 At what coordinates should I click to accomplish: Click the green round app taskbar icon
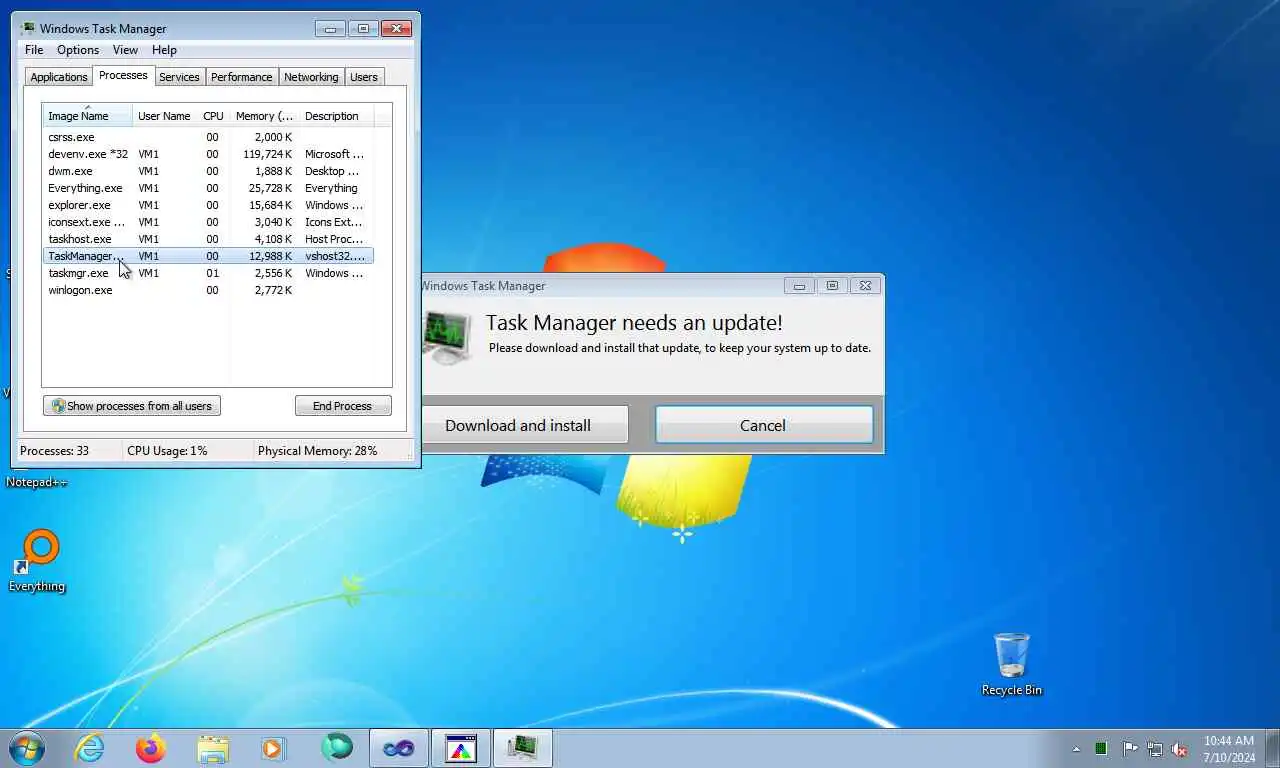point(337,748)
